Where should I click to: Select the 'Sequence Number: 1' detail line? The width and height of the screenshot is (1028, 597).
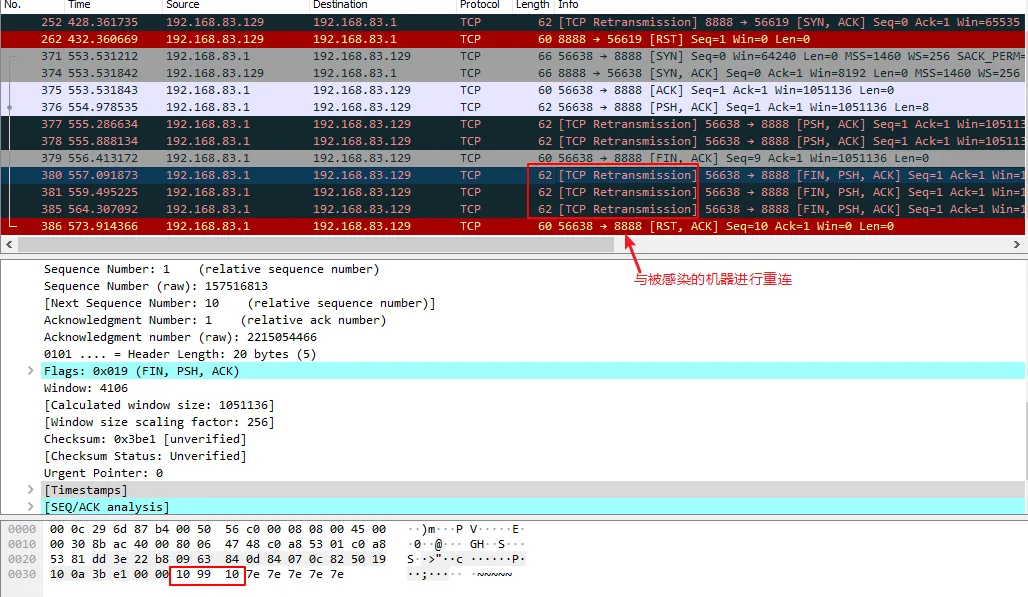coord(211,269)
